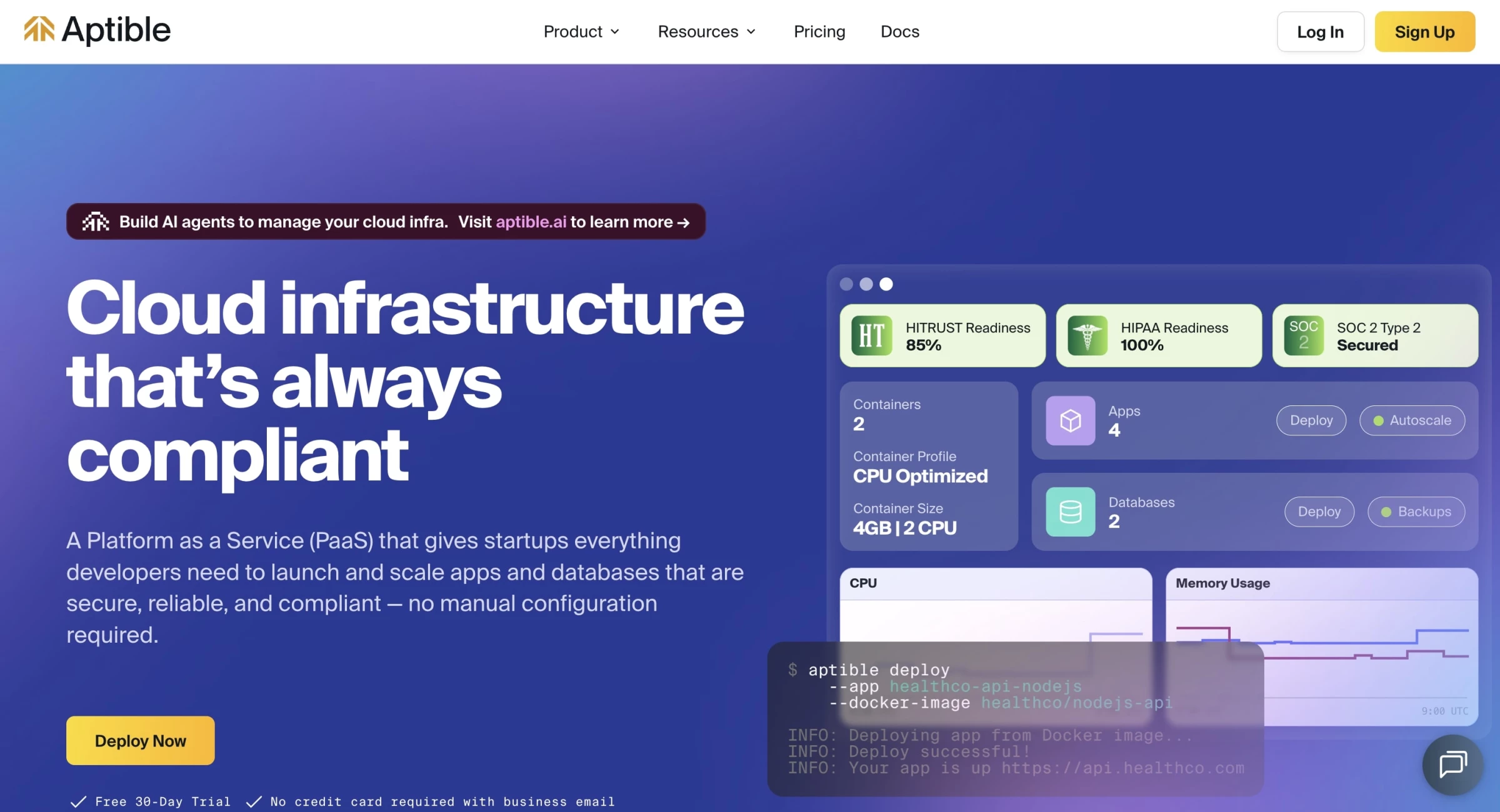Click Deploy in the Apps row
The height and width of the screenshot is (812, 1500).
[x=1311, y=420]
